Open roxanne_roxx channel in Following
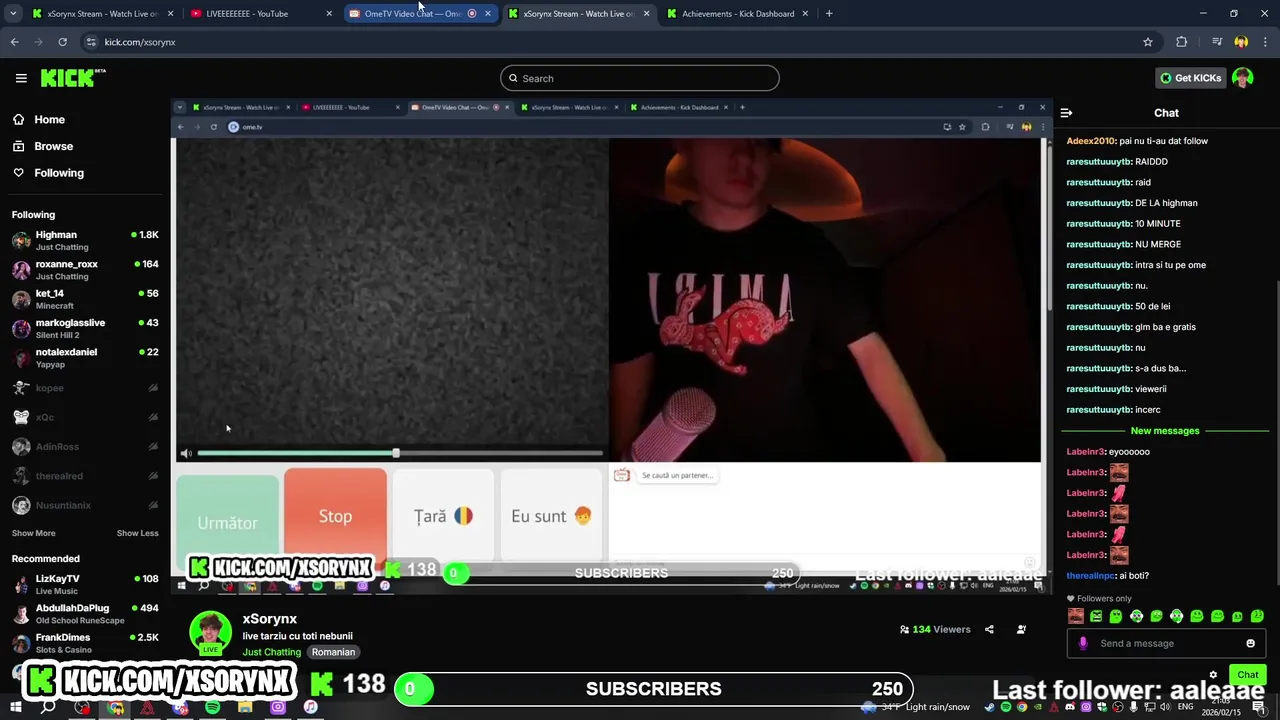Viewport: 1280px width, 720px height. 85,270
